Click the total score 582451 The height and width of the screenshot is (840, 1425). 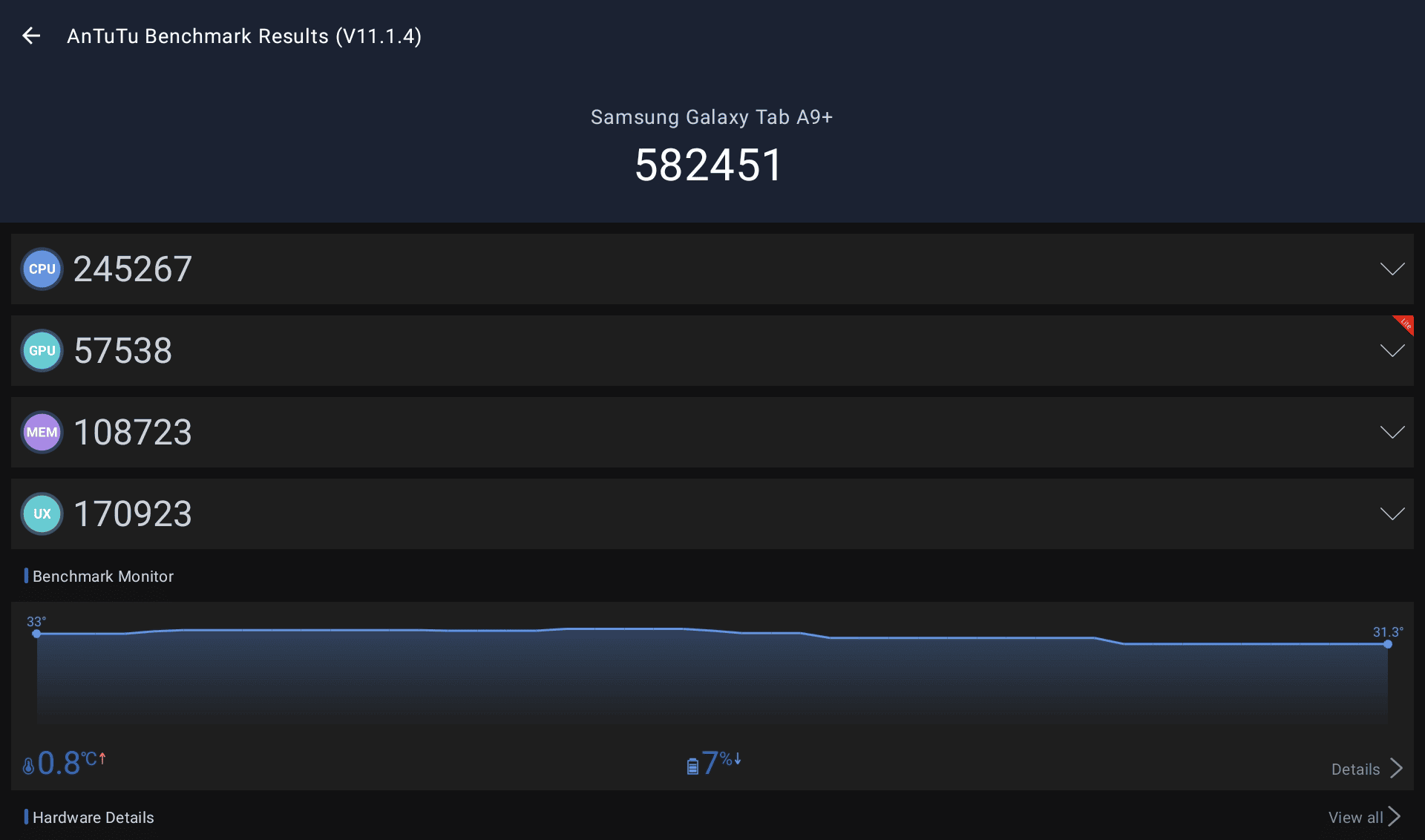(x=709, y=165)
